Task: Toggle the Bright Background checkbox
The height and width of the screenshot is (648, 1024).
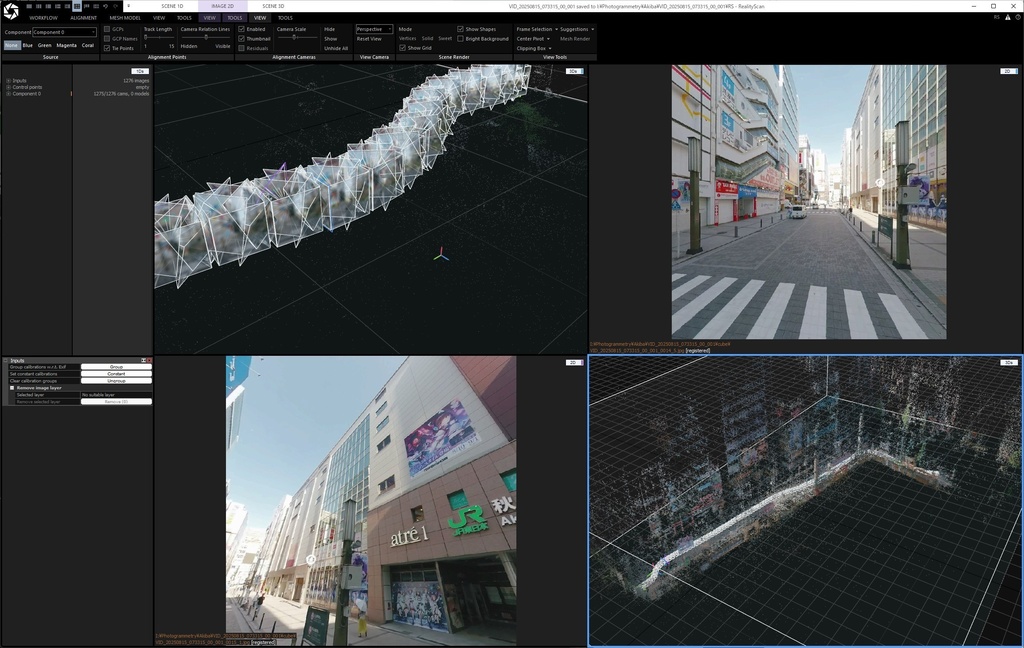Action: click(x=460, y=38)
